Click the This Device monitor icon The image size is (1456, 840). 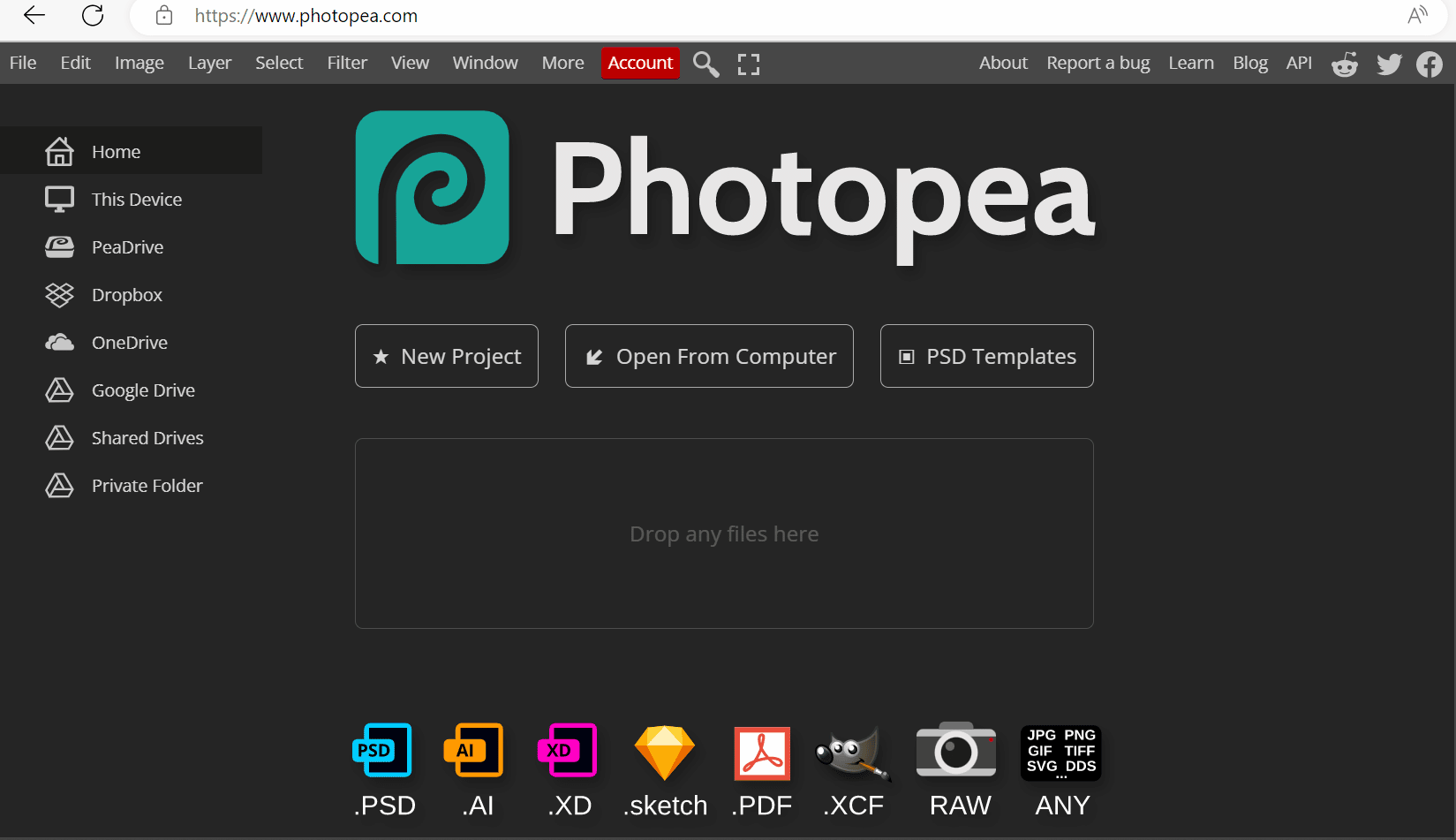[59, 199]
